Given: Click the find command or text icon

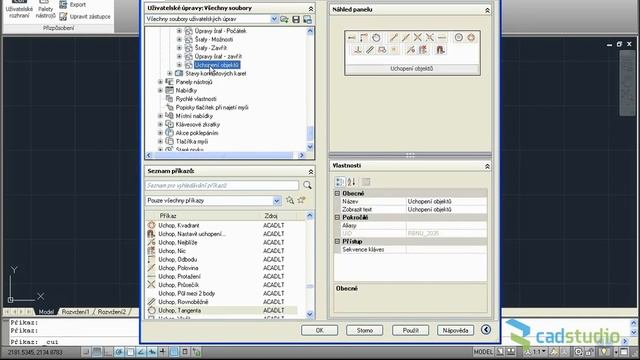Looking at the screenshot, I should (290, 200).
